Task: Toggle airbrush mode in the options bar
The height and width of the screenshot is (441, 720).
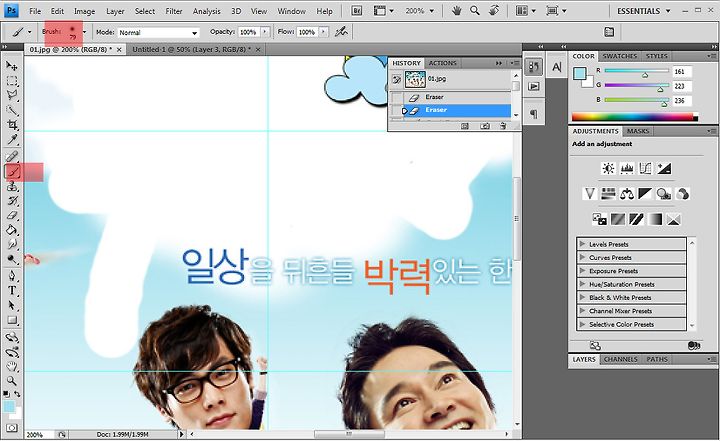Action: coord(341,32)
